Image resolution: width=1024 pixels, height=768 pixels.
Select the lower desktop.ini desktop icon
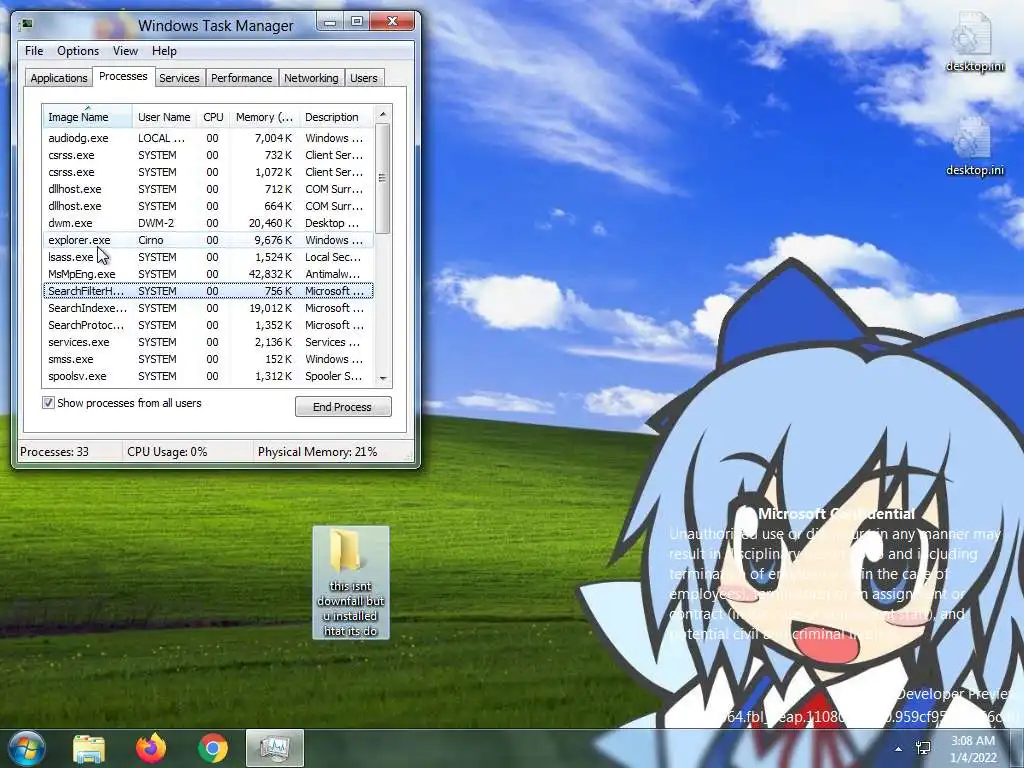[975, 146]
